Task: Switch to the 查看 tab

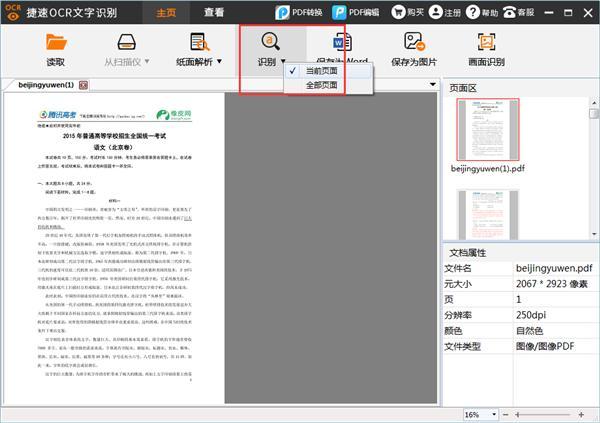Action: [214, 13]
